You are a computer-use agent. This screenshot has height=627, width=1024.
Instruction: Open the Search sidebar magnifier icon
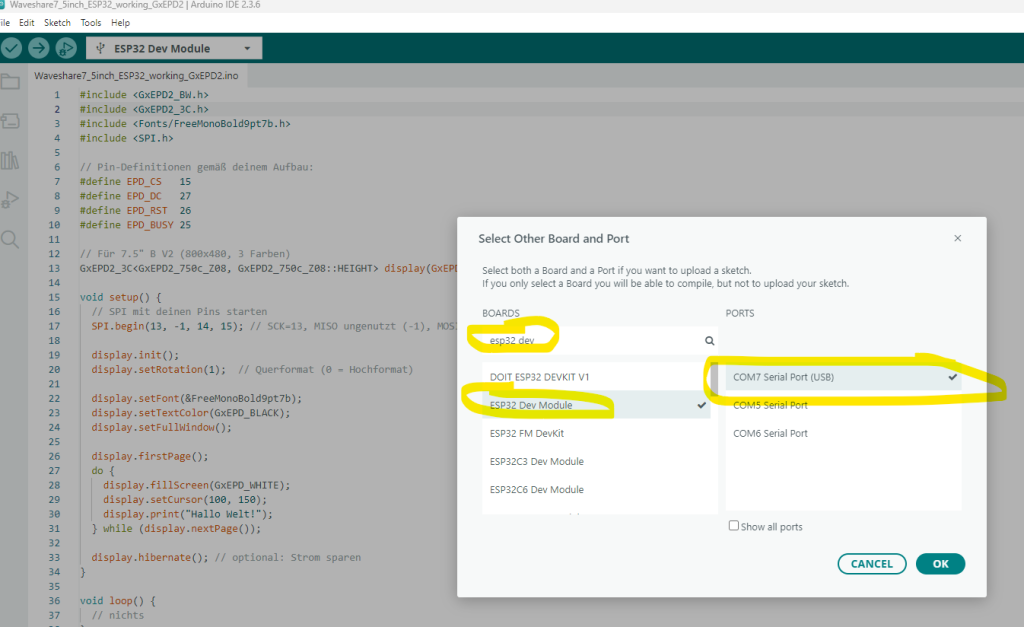click(x=10, y=239)
